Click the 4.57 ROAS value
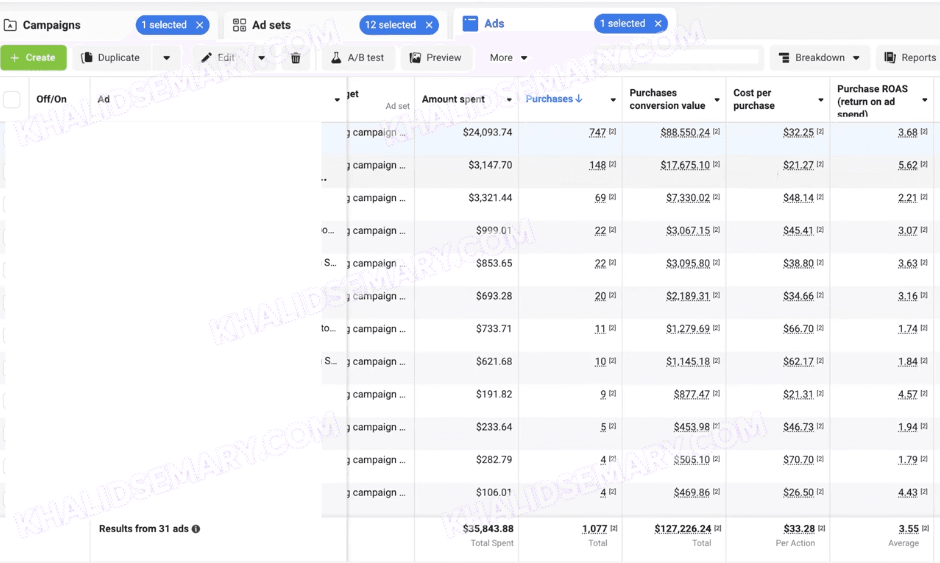The height and width of the screenshot is (563, 940). (908, 394)
